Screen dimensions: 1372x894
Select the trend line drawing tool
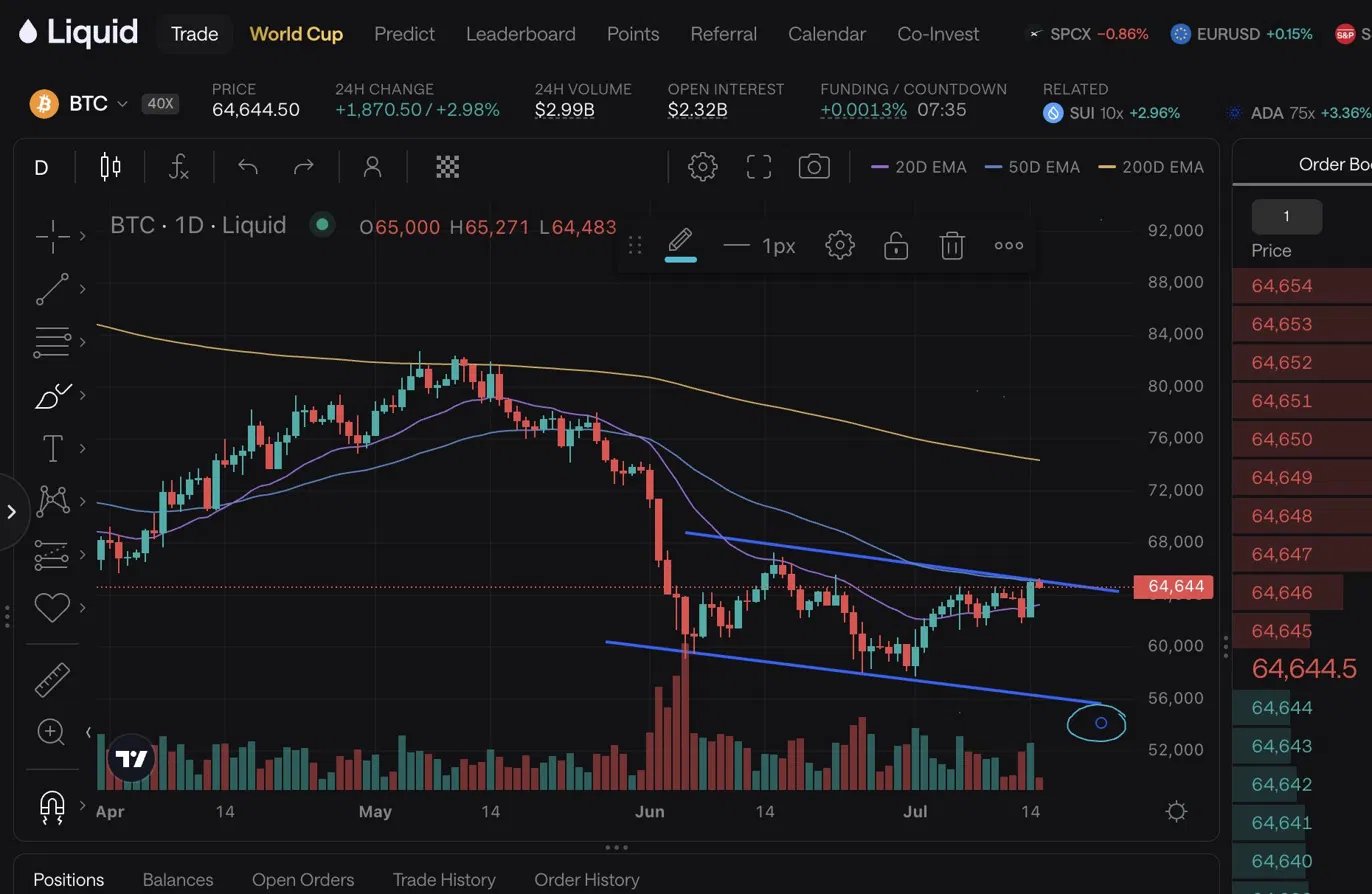click(x=52, y=289)
